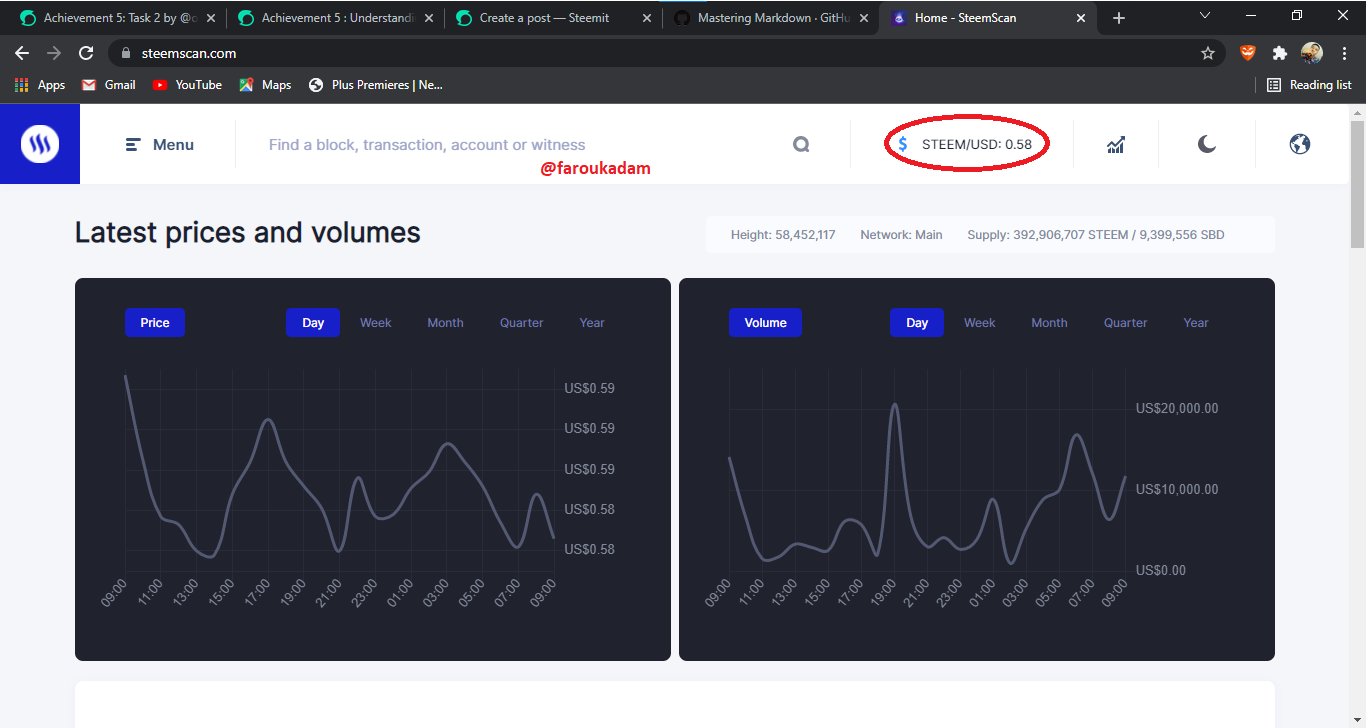Viewport: 1366px width, 728px height.
Task: Reload the page
Action: coord(86,53)
